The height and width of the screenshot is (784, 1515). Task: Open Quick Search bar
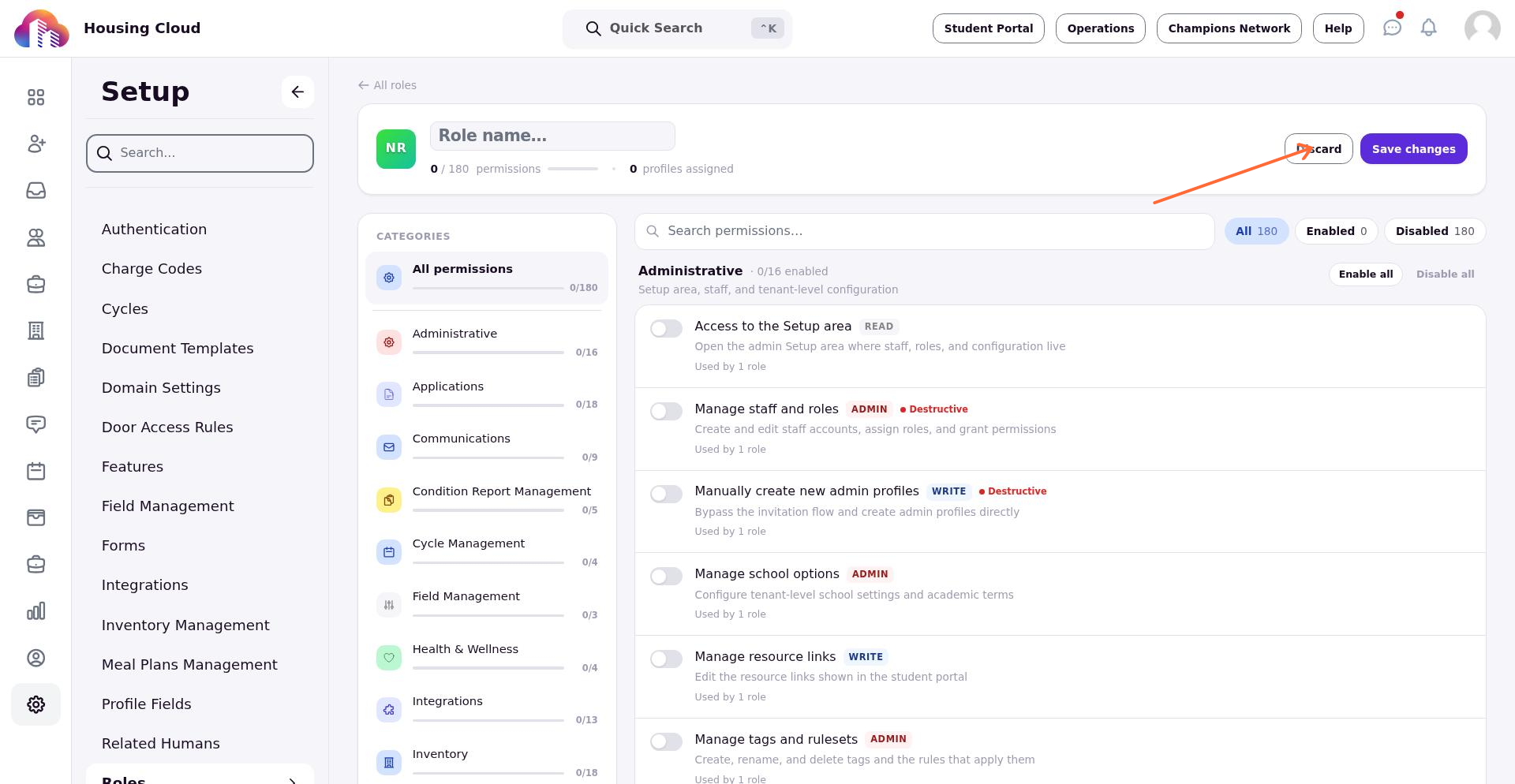pyautogui.click(x=677, y=28)
